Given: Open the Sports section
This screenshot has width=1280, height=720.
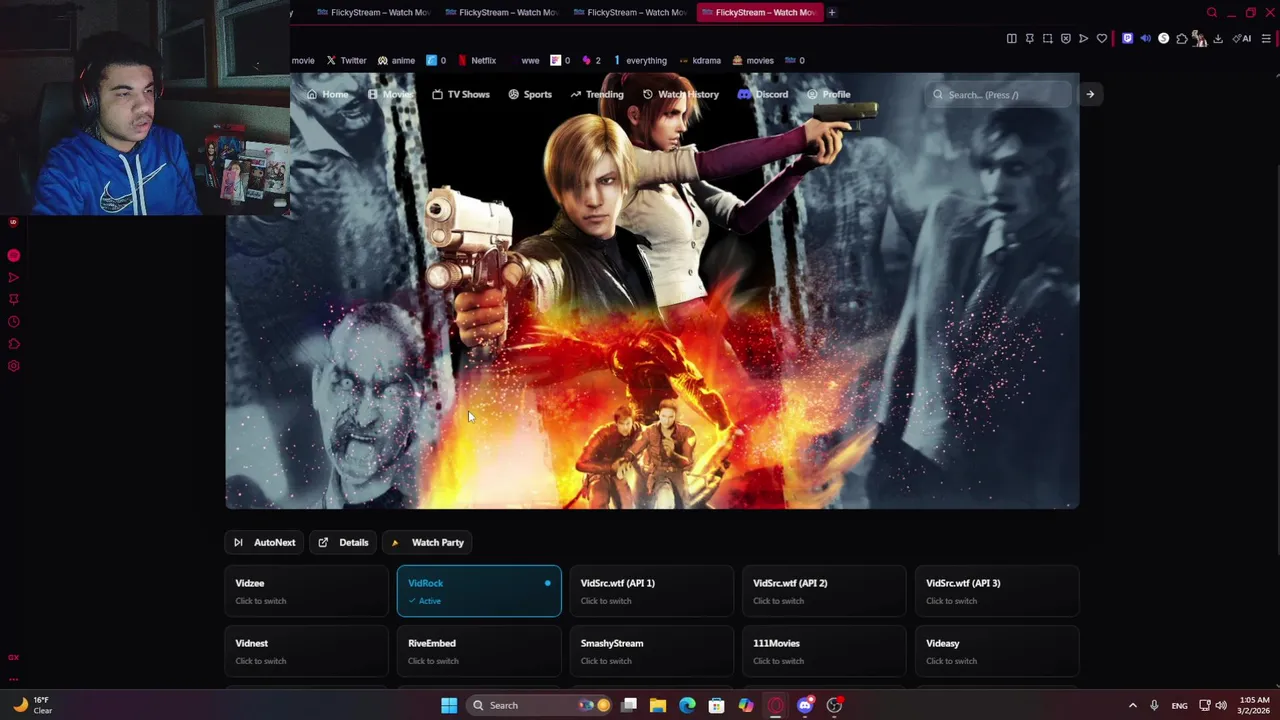Looking at the screenshot, I should 530,94.
